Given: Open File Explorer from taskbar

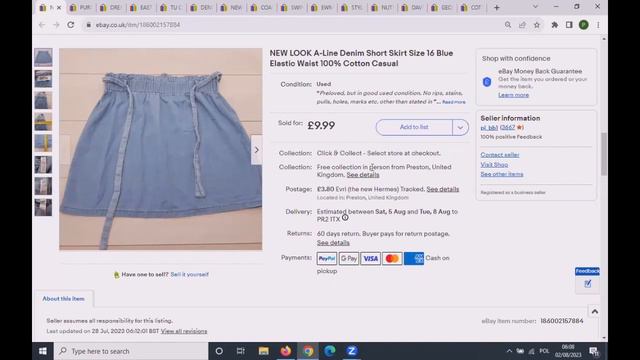Looking at the screenshot, I should pyautogui.click(x=264, y=351).
